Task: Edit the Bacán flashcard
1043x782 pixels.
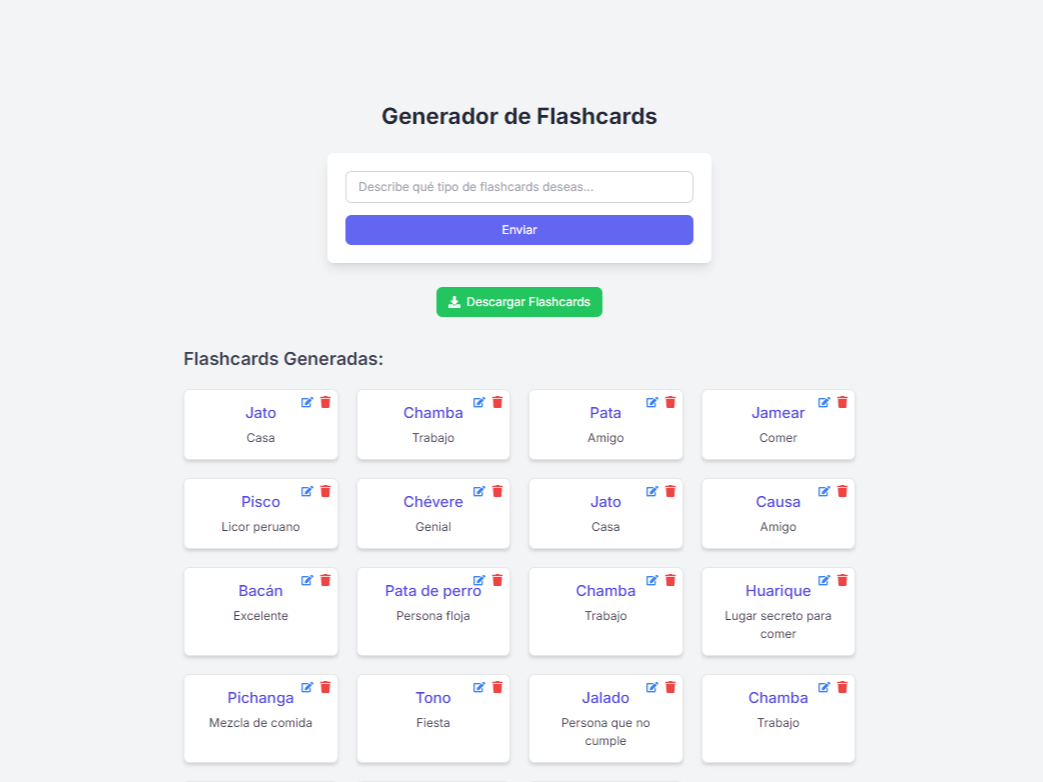Action: pyautogui.click(x=307, y=580)
